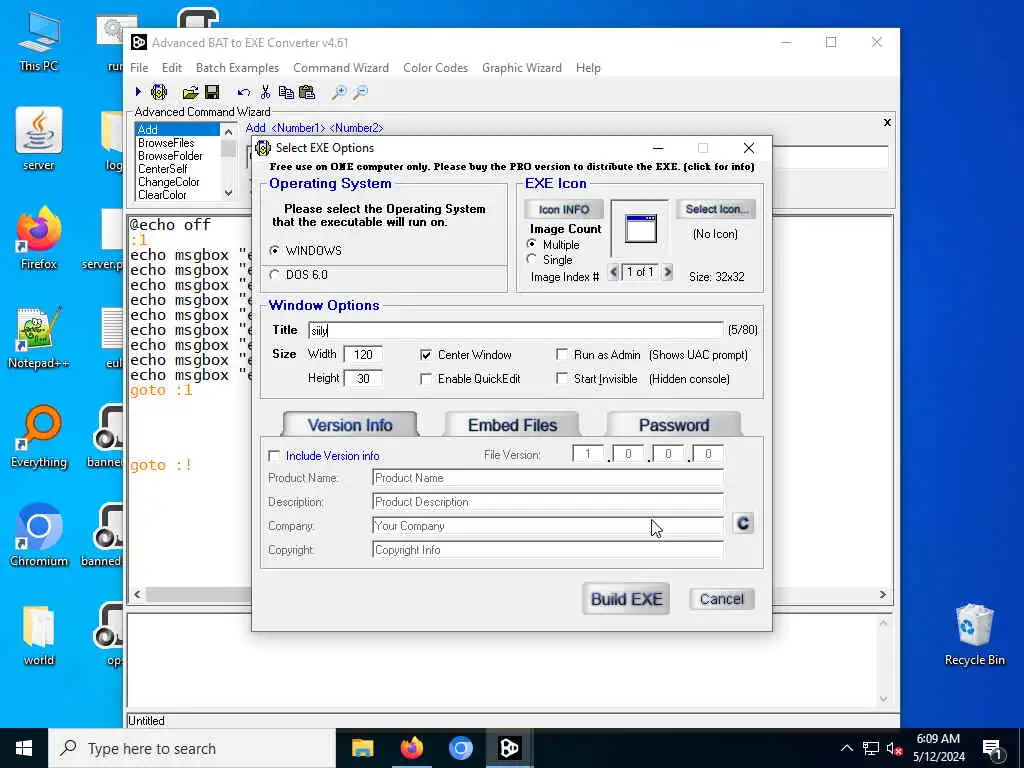Open the Graphic Wizard menu
This screenshot has height=768, width=1024.
point(522,68)
